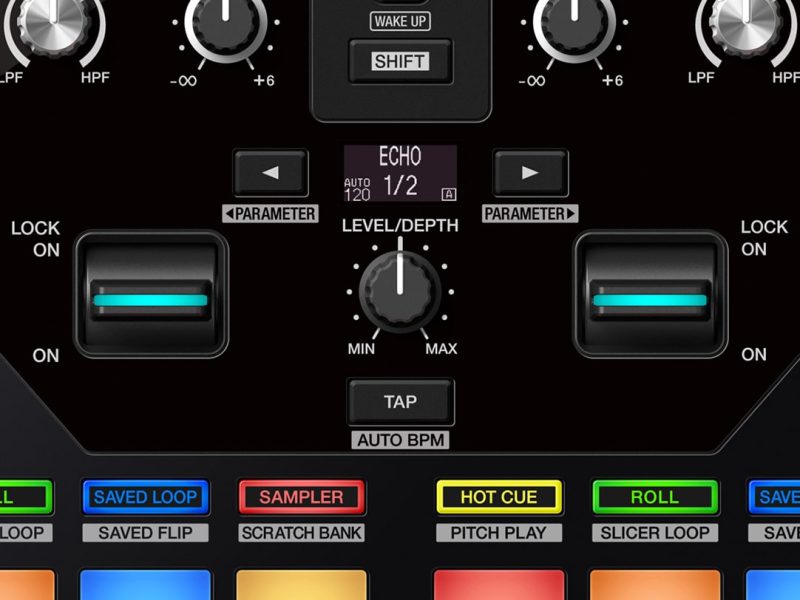Select the SAVED LOOP pad mode button

click(145, 497)
